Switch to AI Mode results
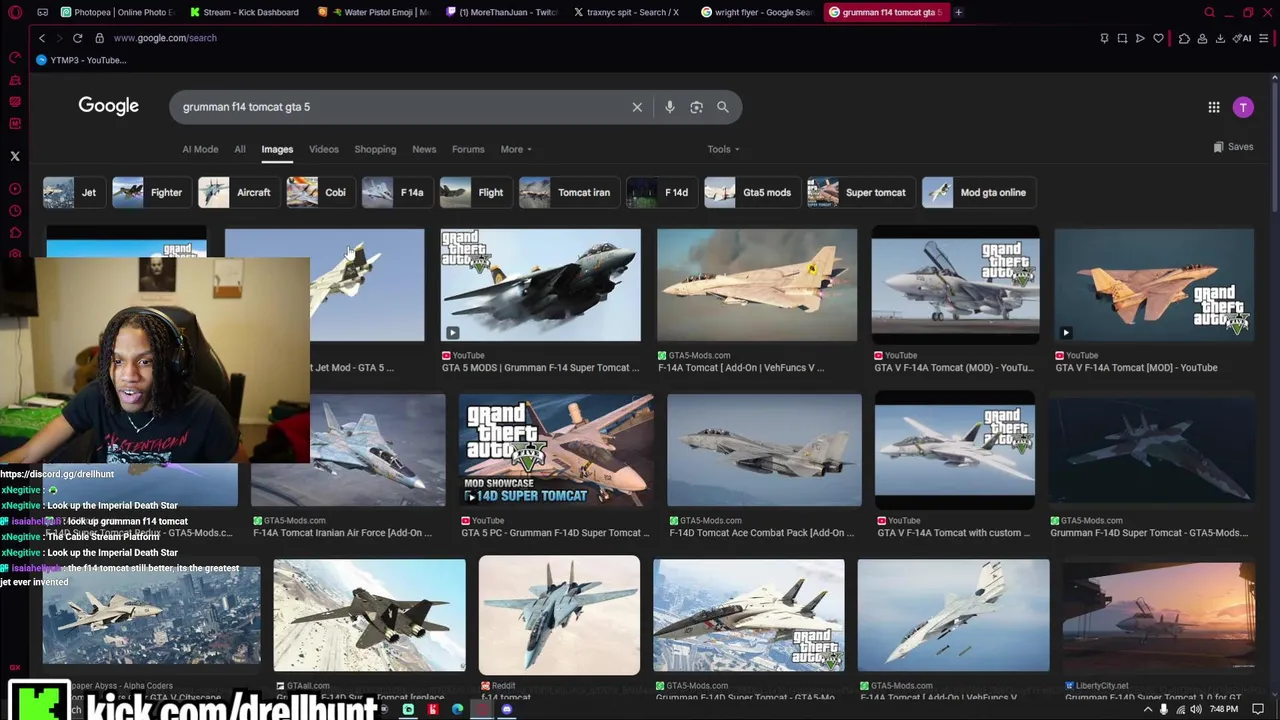Screen dimensions: 1280x720 (200, 149)
